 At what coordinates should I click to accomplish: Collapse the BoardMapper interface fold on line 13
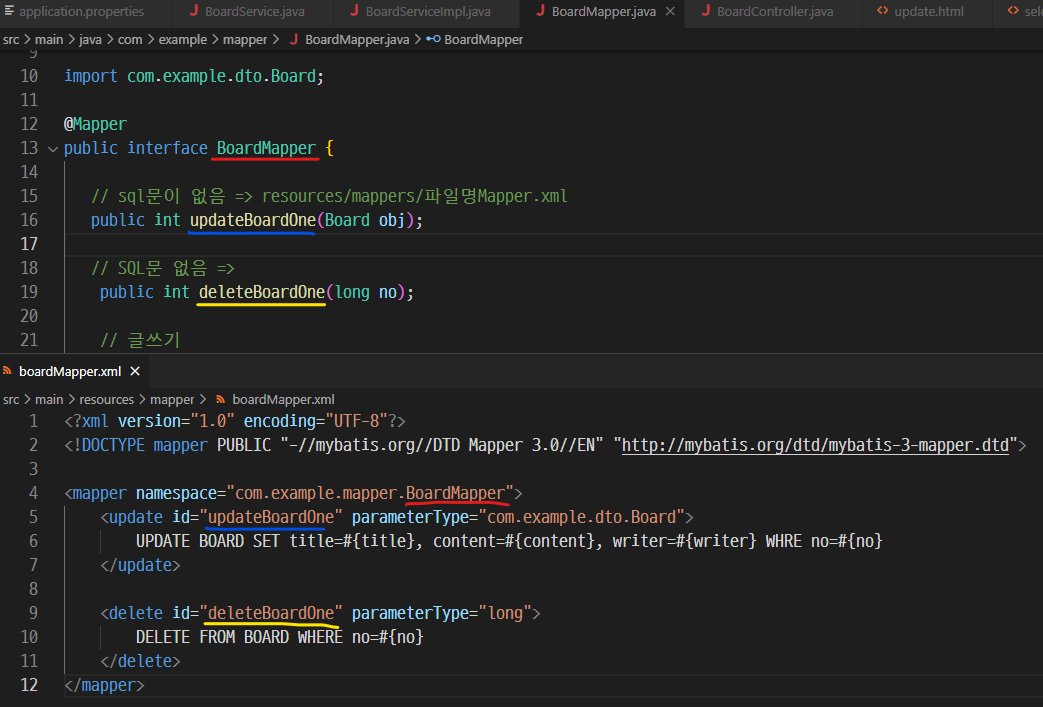click(53, 148)
